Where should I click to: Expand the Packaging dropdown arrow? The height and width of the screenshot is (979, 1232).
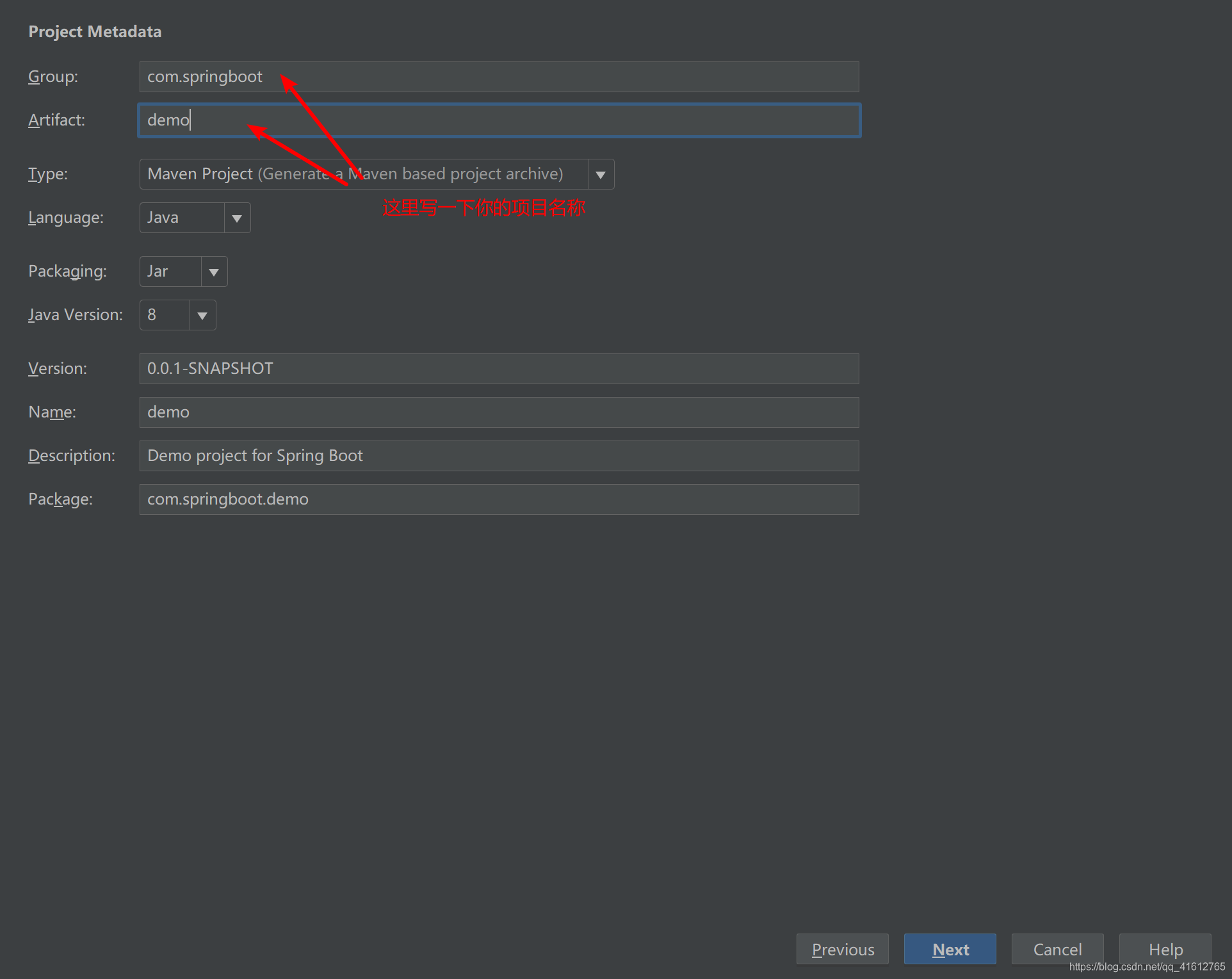click(214, 271)
